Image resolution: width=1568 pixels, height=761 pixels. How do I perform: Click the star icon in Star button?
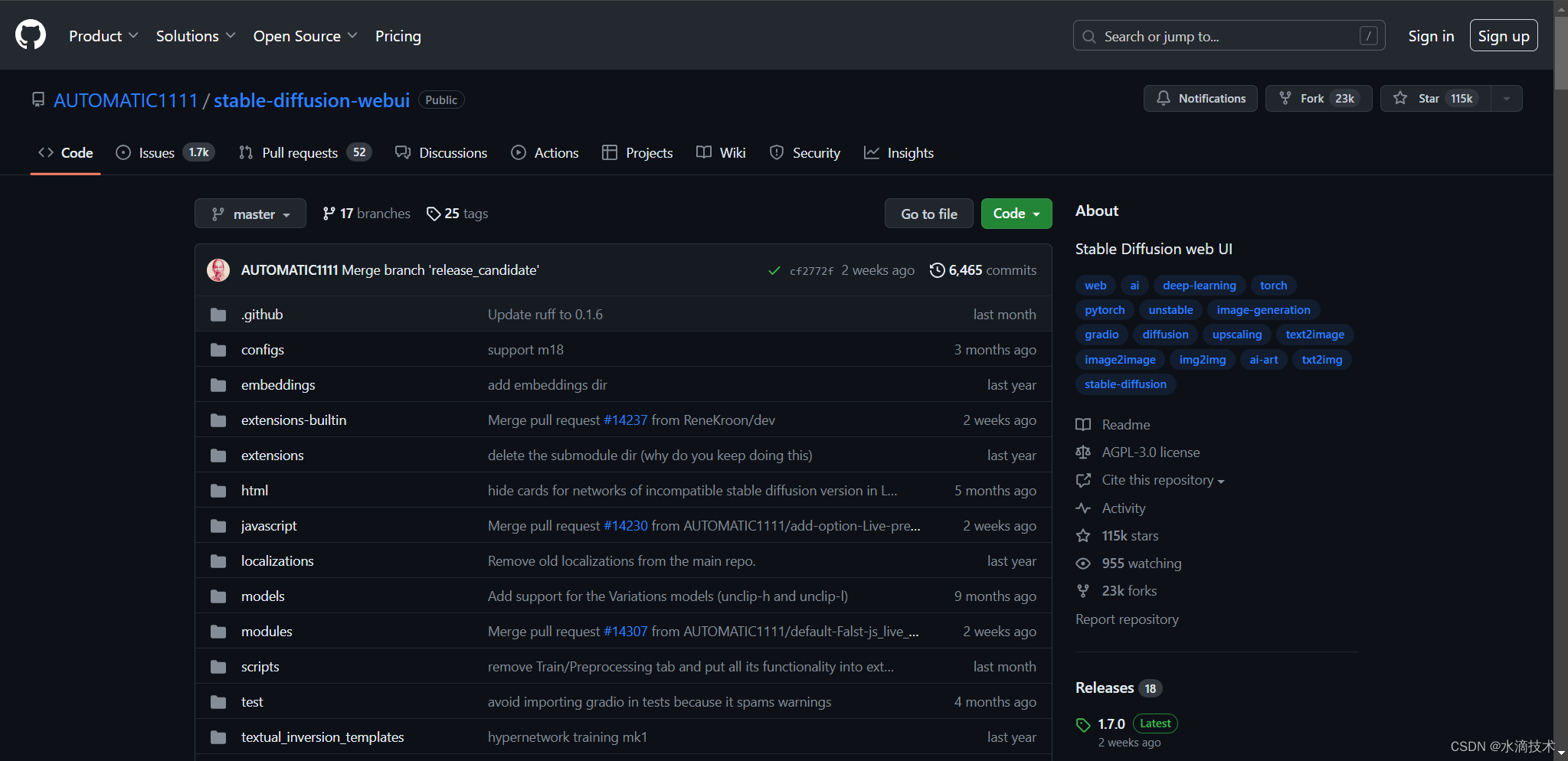pyautogui.click(x=1399, y=98)
